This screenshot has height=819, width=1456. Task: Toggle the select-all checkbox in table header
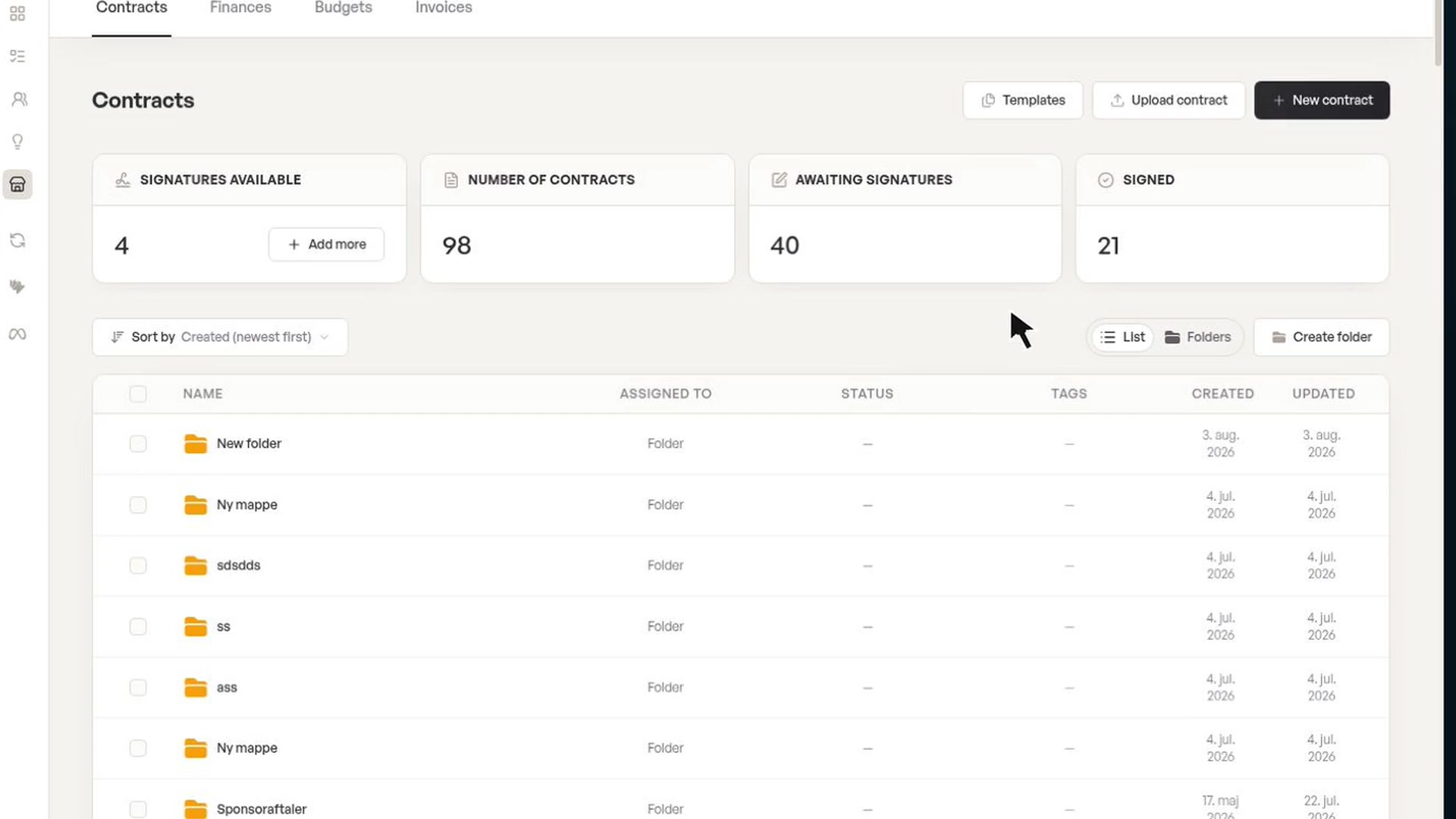click(x=138, y=394)
